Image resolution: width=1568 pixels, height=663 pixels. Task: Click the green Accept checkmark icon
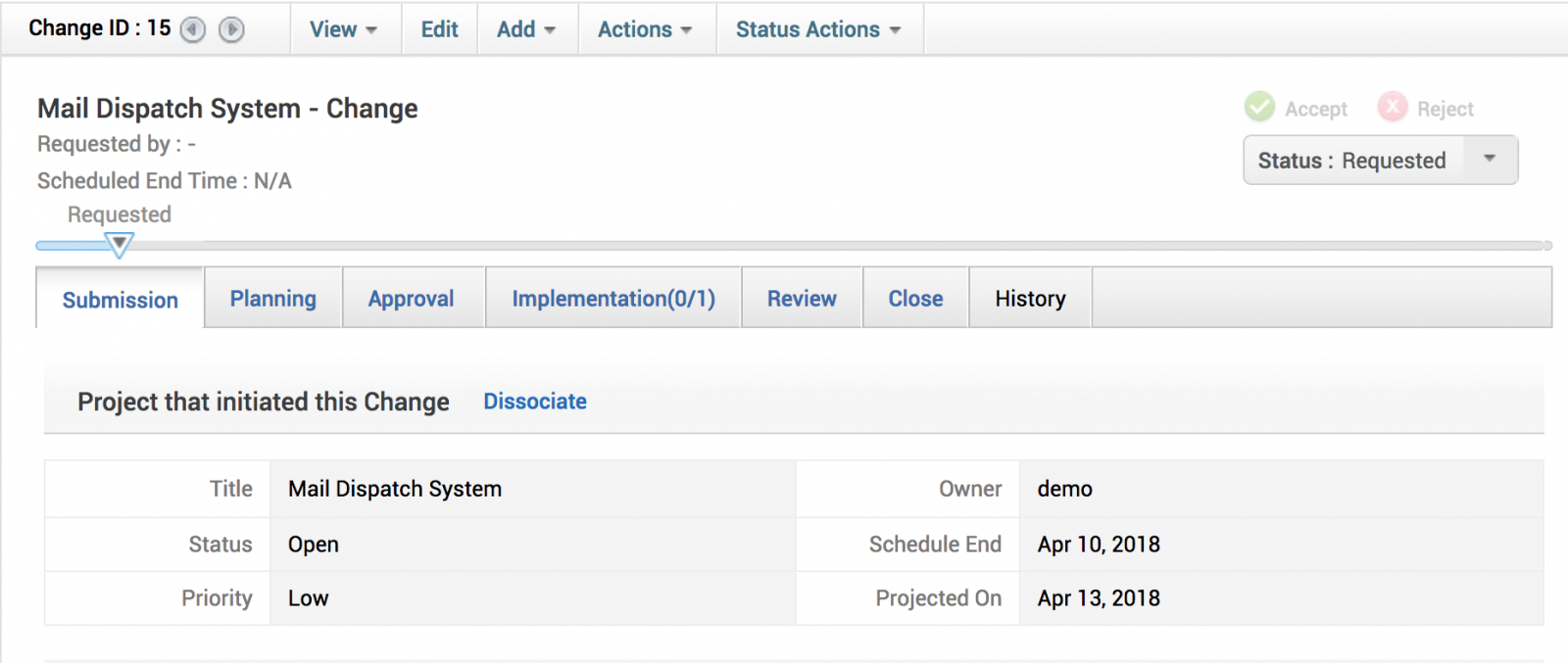point(1259,107)
